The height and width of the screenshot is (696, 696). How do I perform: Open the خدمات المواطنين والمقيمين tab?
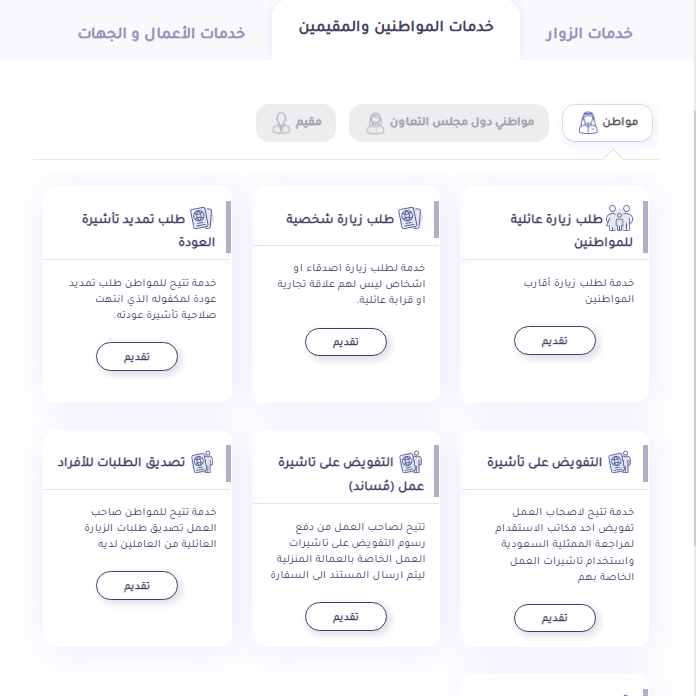396,27
